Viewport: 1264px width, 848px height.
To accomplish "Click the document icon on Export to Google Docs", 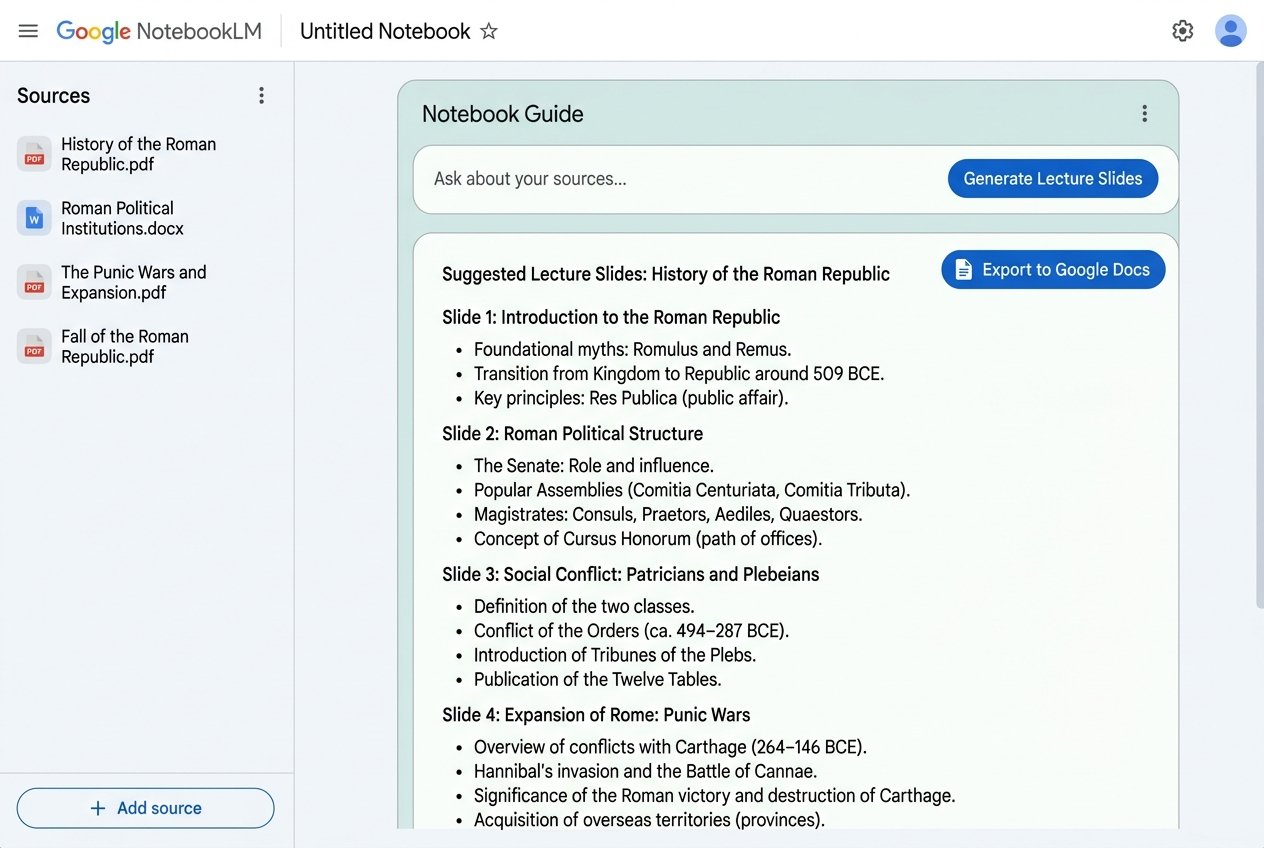I will [x=963, y=269].
